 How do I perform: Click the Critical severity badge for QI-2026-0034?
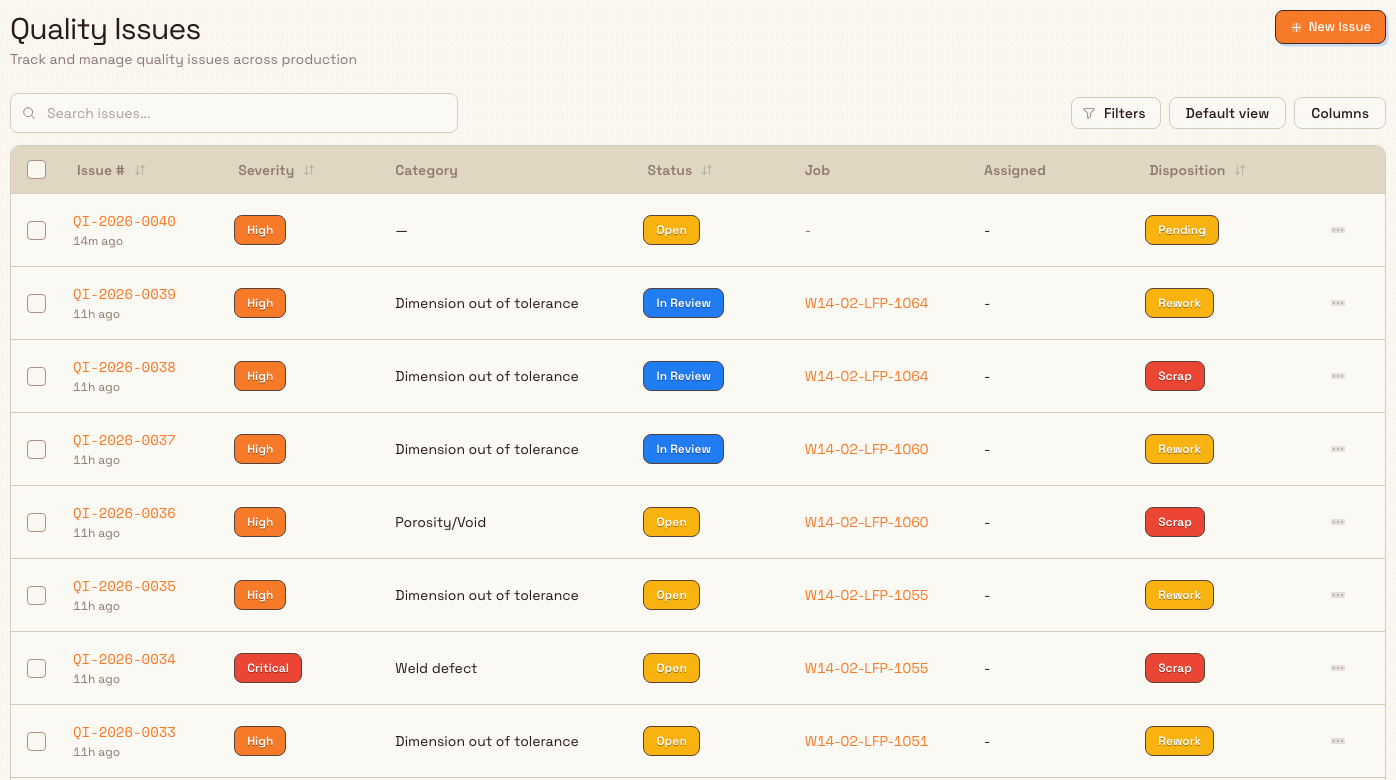[268, 668]
